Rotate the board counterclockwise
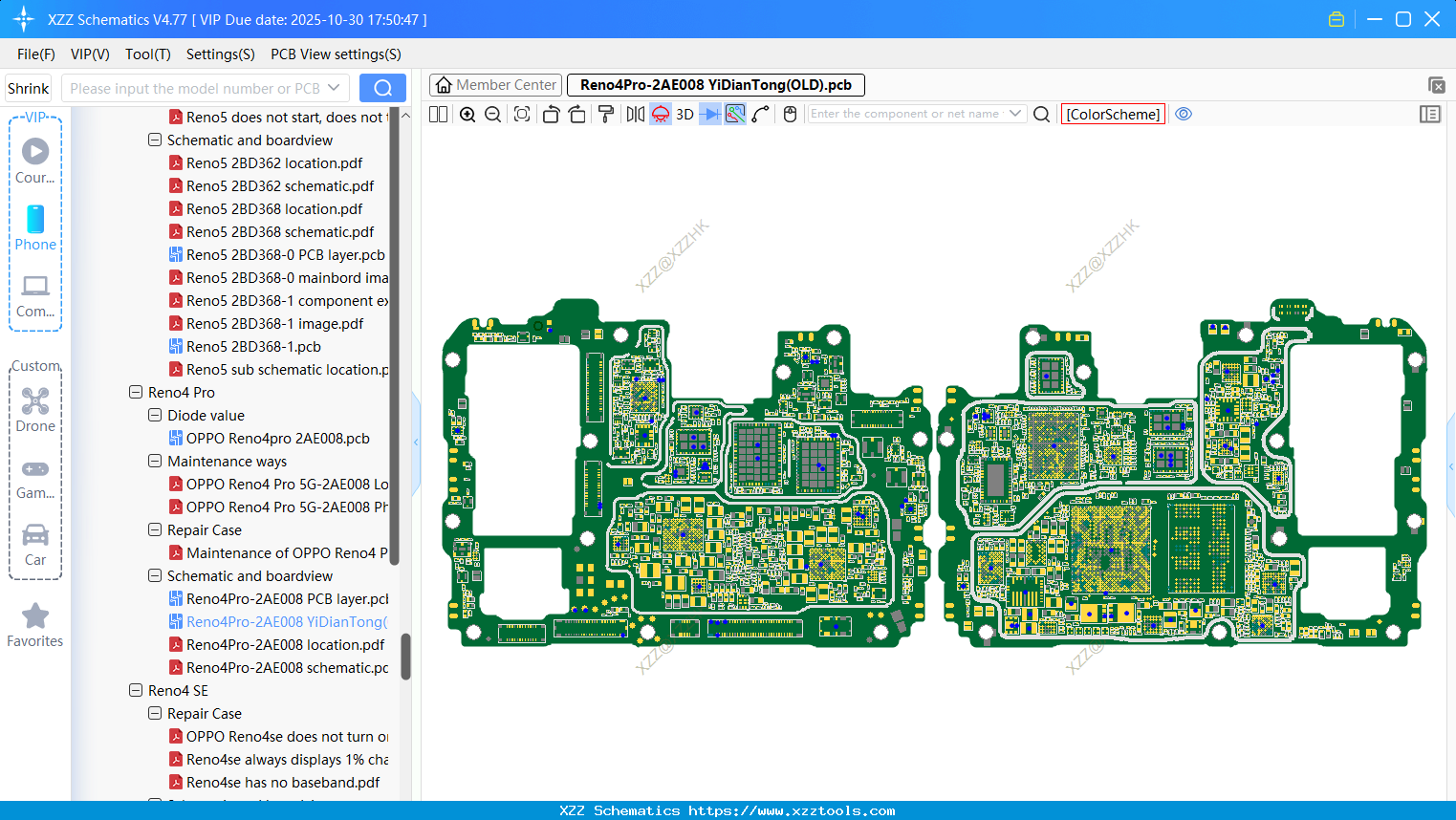This screenshot has height=820, width=1456. point(551,115)
